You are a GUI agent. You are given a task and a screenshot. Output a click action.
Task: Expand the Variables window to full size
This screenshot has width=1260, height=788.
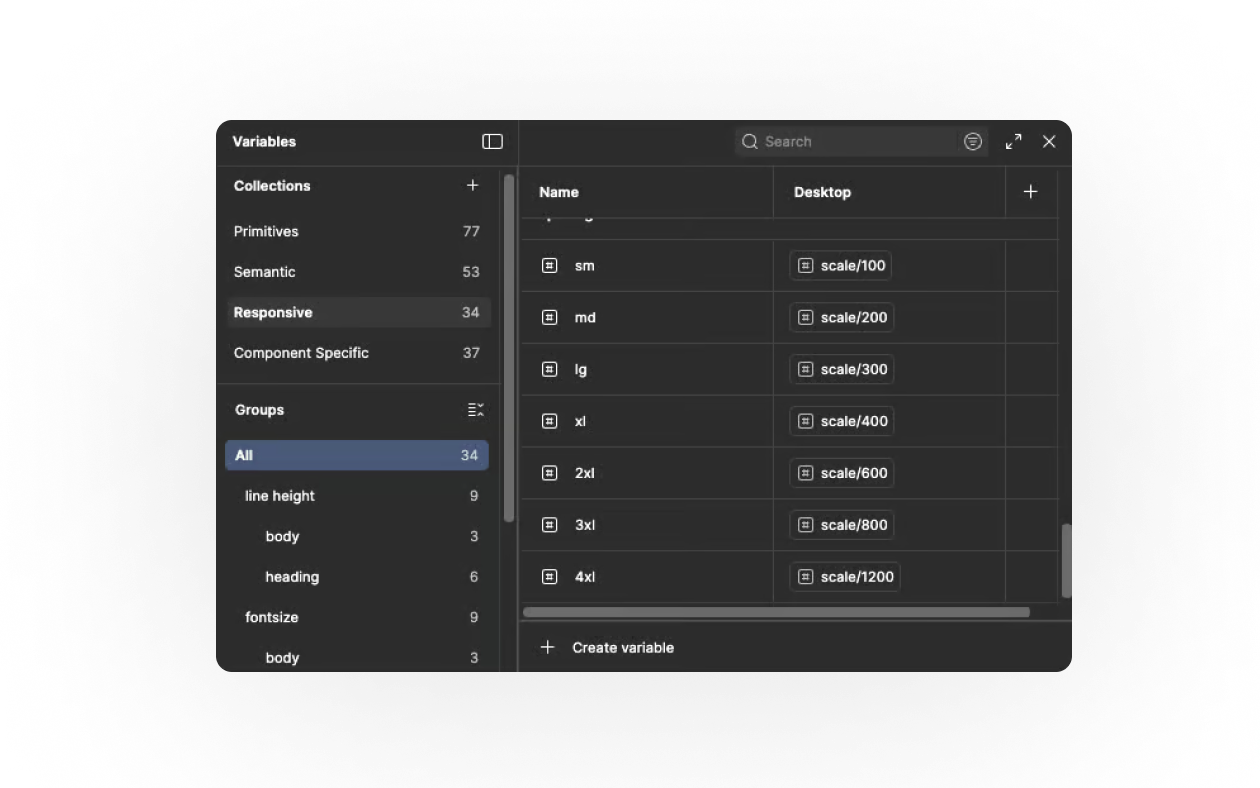(x=1013, y=142)
